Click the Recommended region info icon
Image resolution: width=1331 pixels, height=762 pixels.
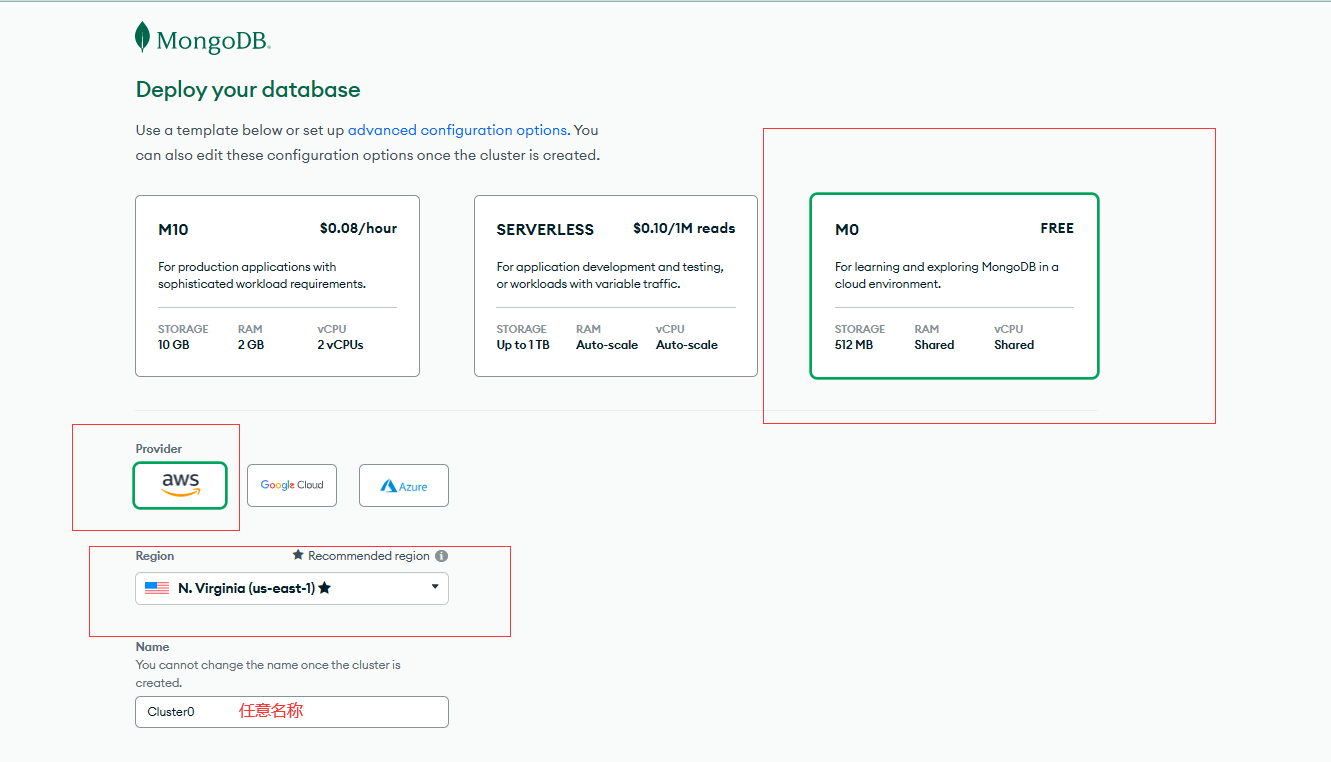pyautogui.click(x=441, y=556)
